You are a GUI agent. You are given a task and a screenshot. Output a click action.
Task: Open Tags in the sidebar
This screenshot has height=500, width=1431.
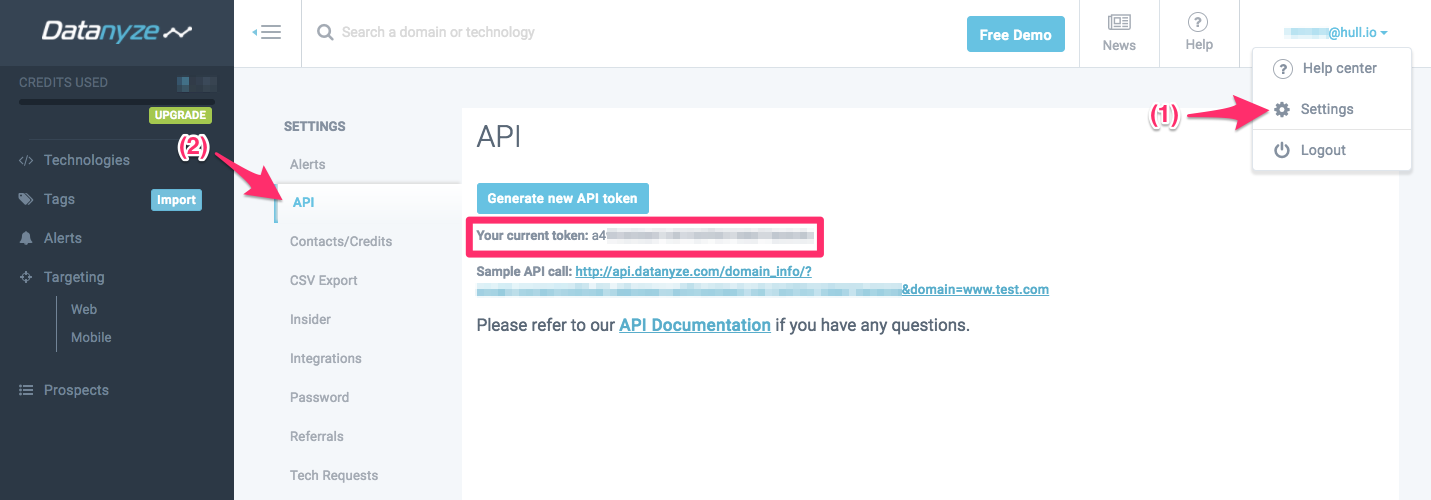point(59,199)
